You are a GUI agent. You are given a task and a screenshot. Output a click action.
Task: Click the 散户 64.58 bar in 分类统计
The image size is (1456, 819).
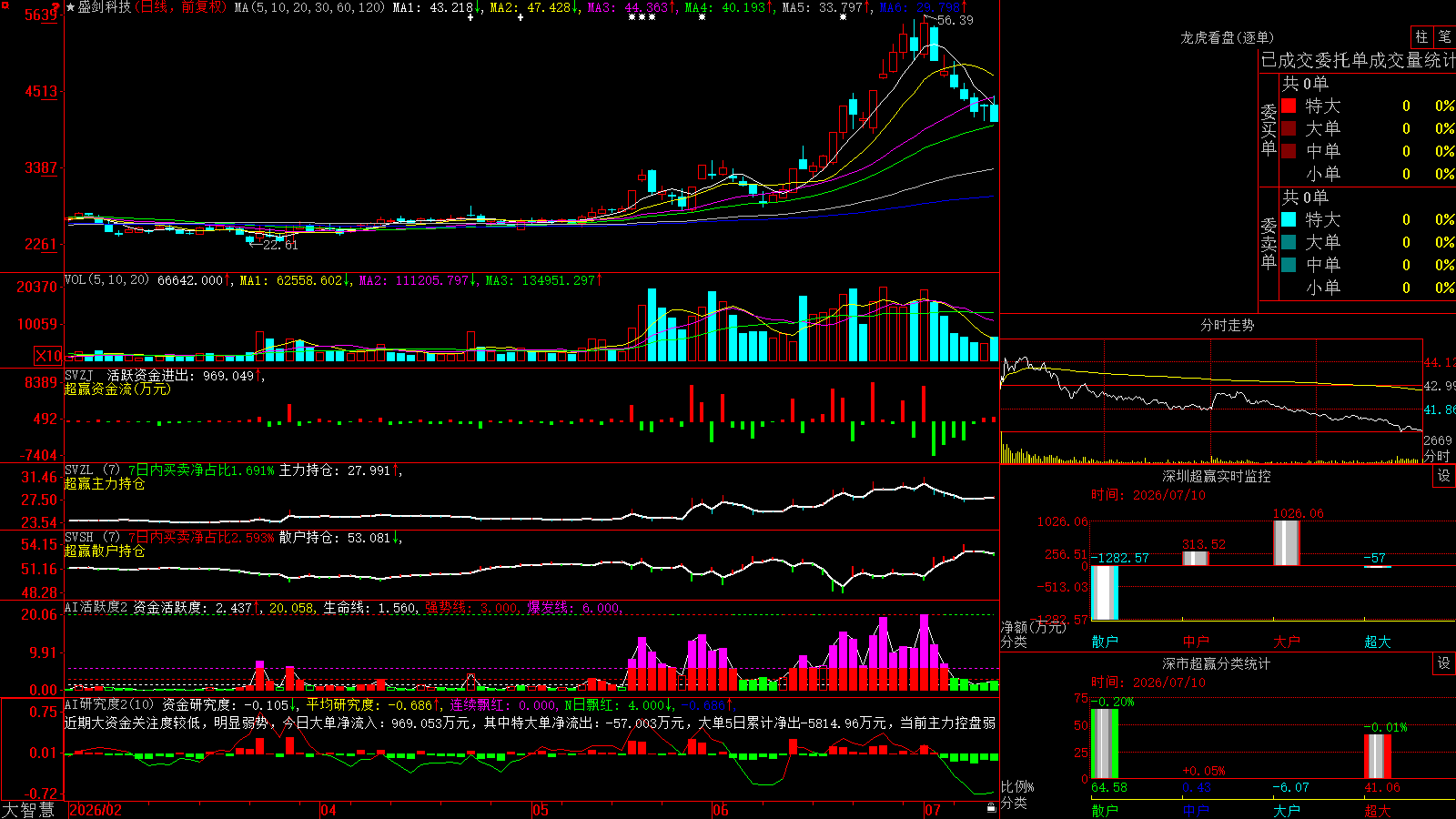[x=1105, y=743]
